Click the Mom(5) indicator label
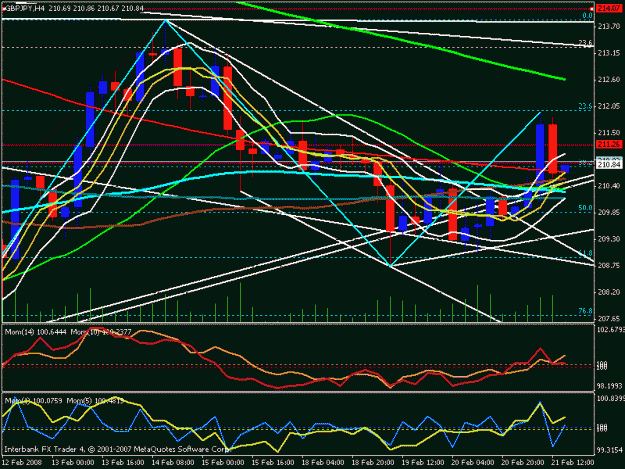 (x=95, y=400)
